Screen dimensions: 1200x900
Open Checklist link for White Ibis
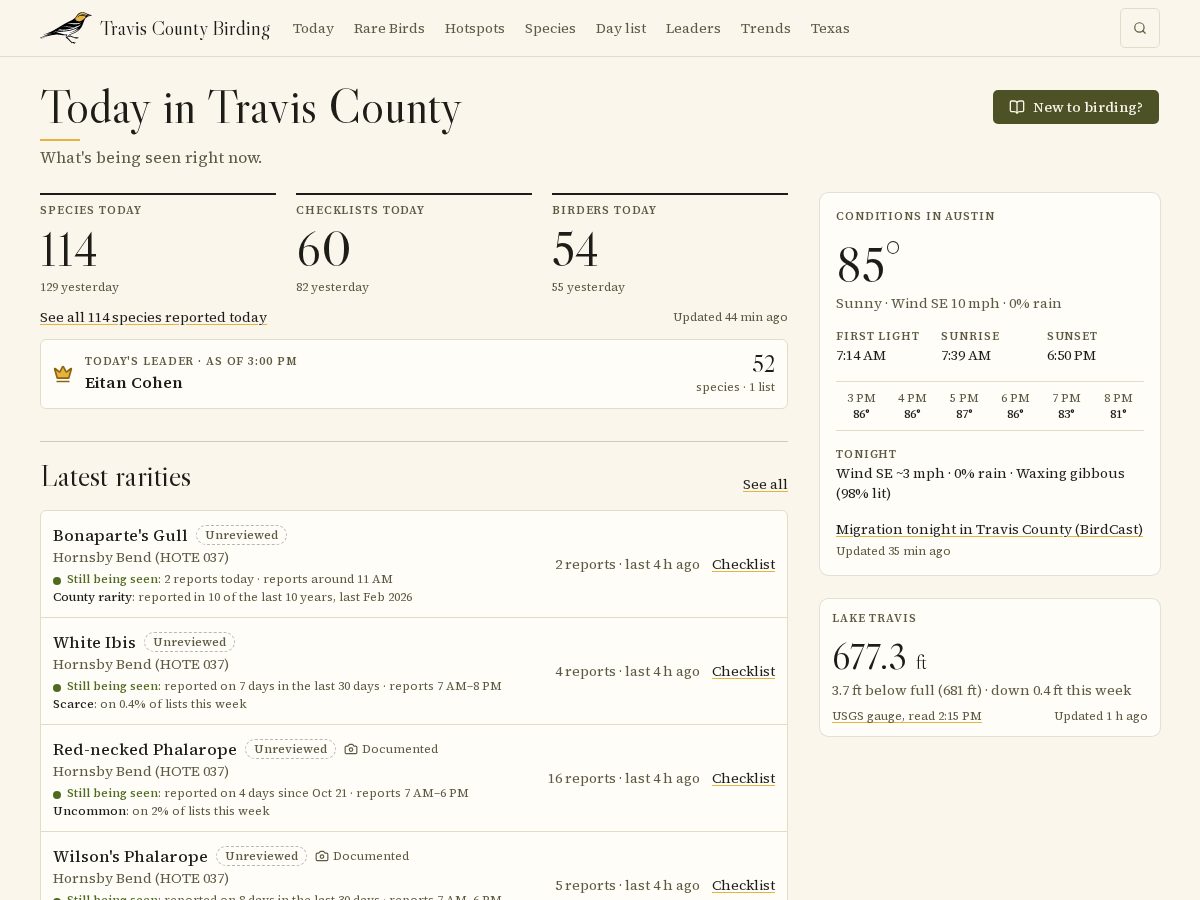coord(743,671)
